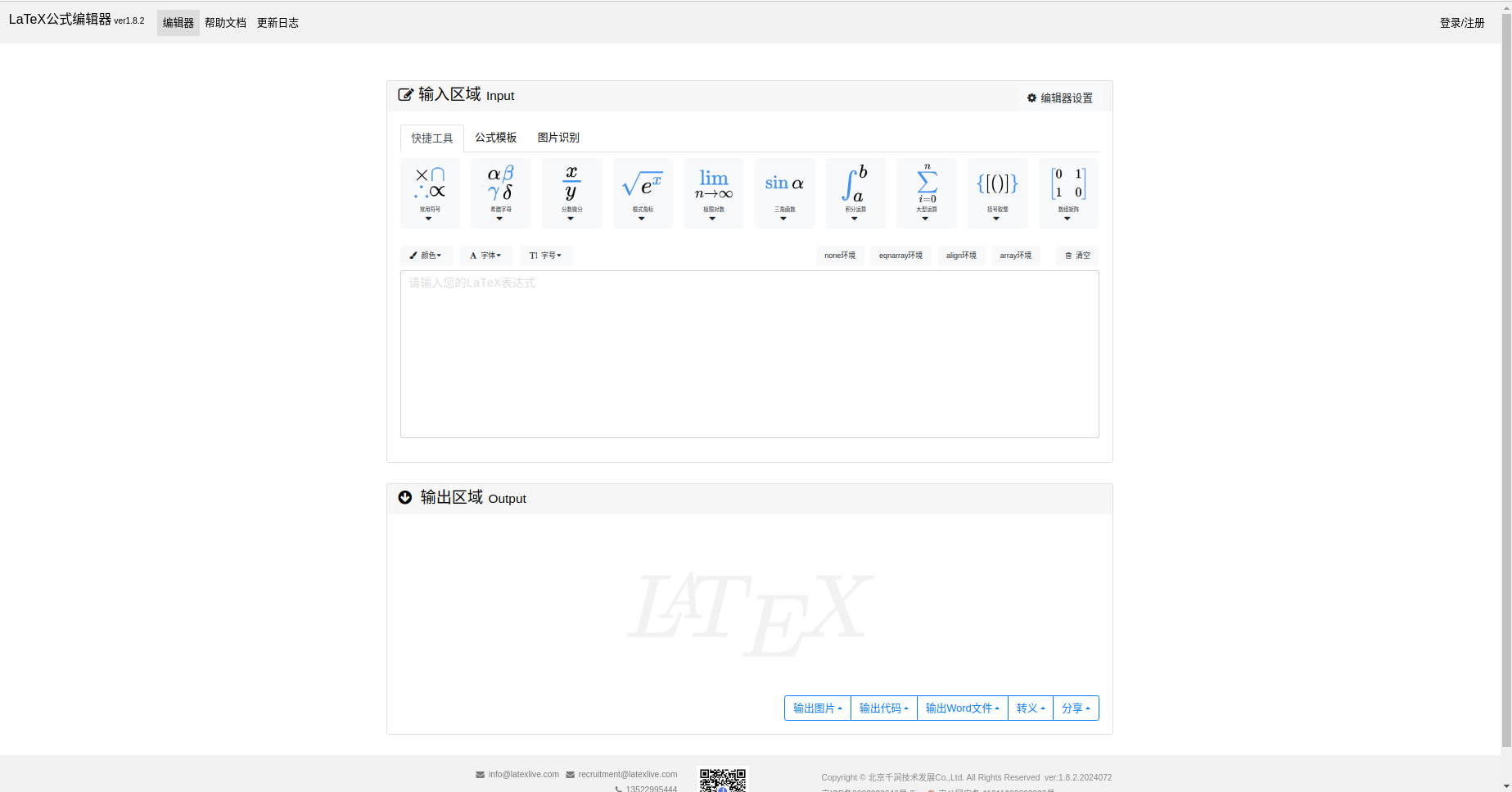Screen dimensions: 1512x792
Task: Switch to the 公式模板 tab
Action: 496,138
